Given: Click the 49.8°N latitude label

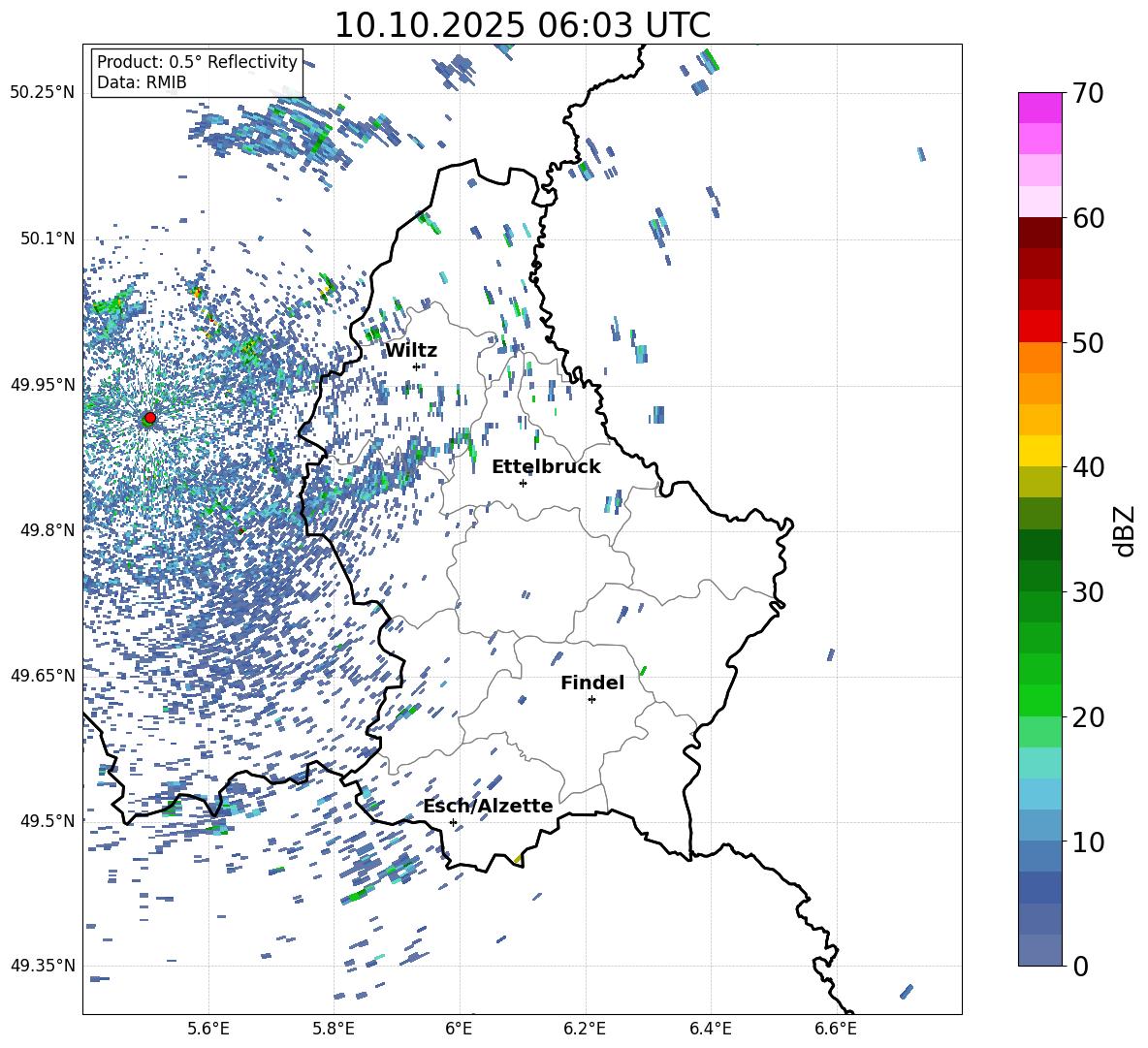Looking at the screenshot, I should pos(48,530).
